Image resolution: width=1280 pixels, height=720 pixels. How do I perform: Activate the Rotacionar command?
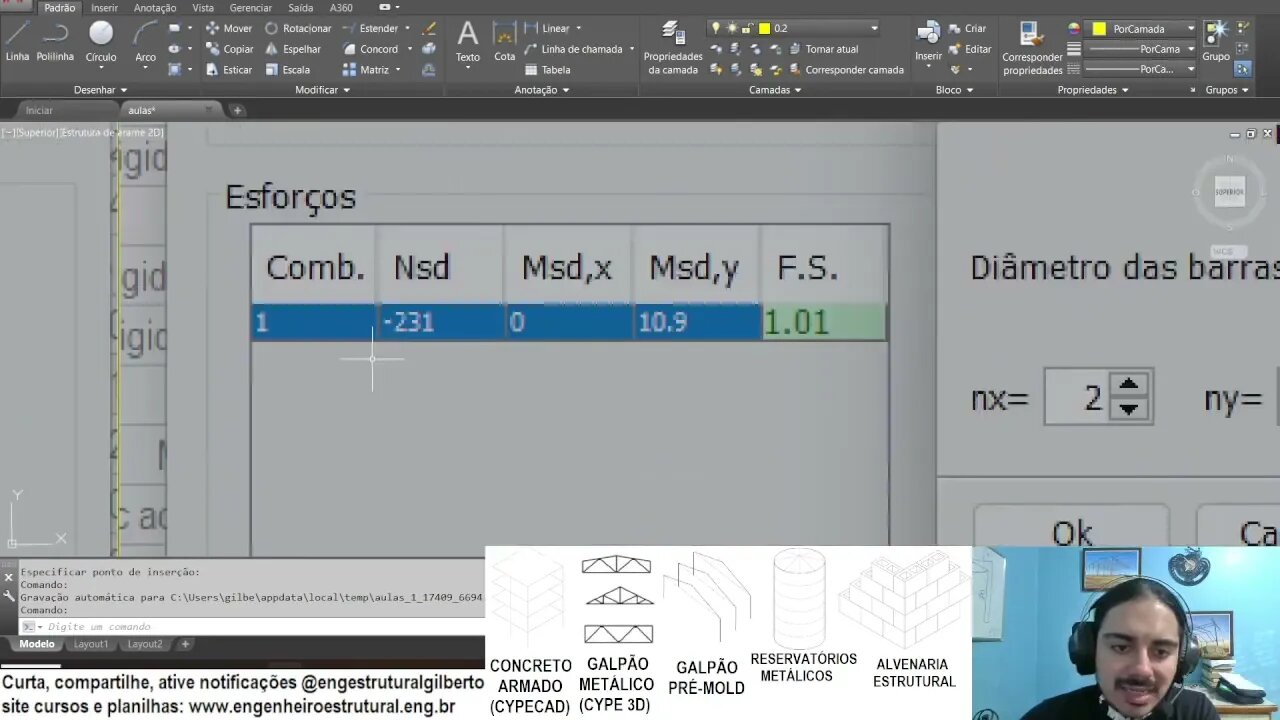point(298,28)
